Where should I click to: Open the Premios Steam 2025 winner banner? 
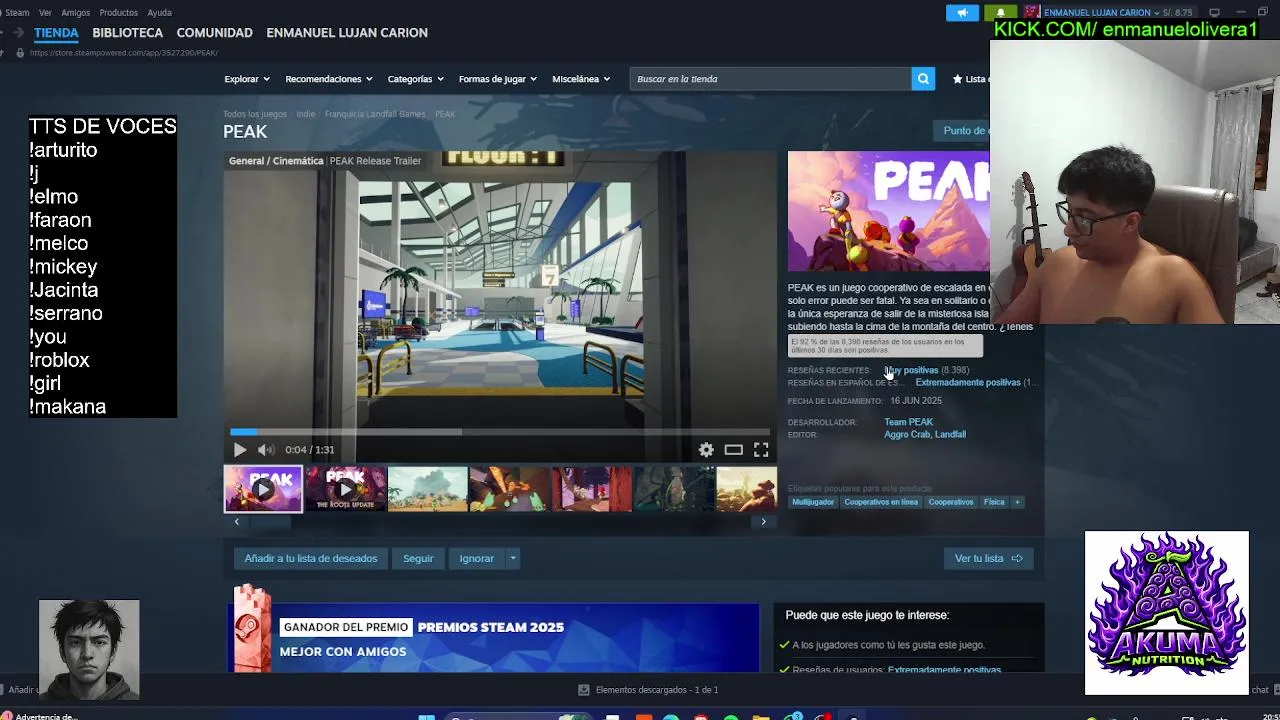tap(495, 638)
